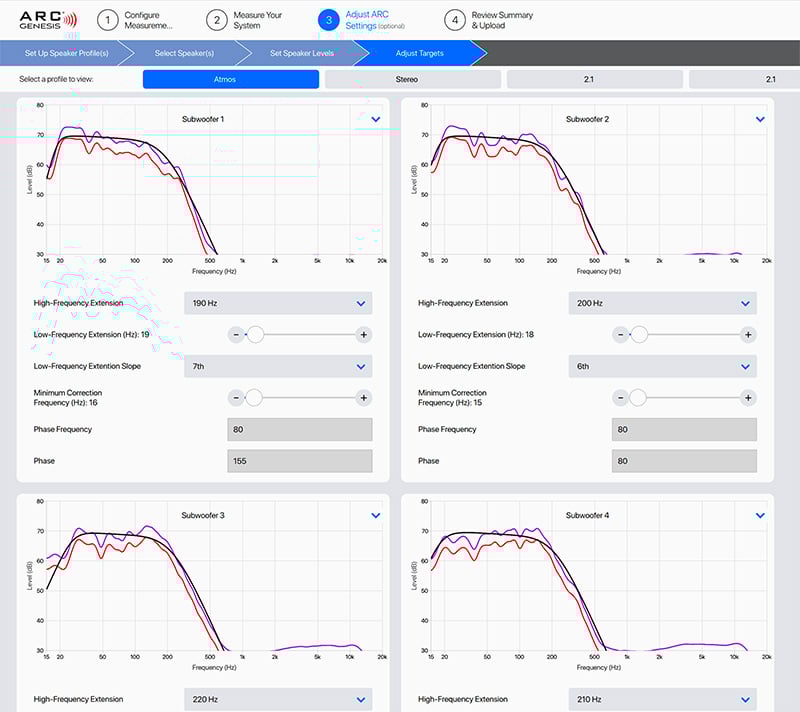Open Subwoofer 1 High-Frequency Extension 190 Hz dropdown
This screenshot has height=712, width=800.
[278, 303]
